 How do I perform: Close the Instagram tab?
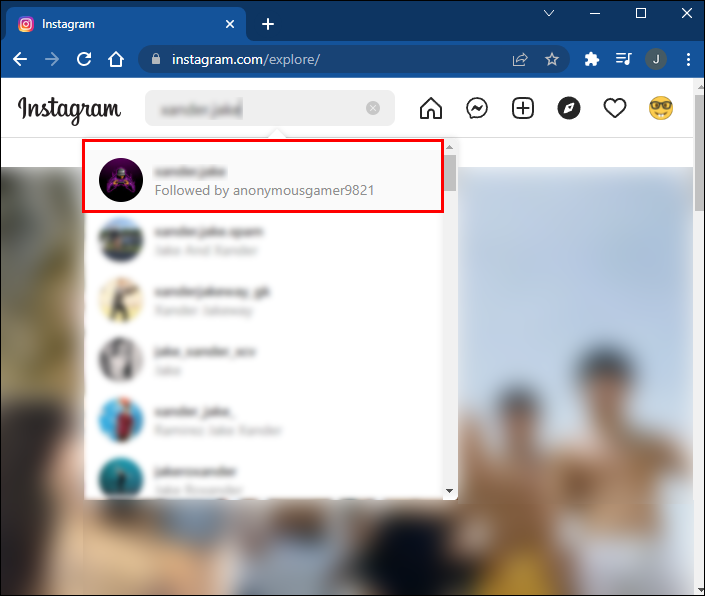(230, 24)
